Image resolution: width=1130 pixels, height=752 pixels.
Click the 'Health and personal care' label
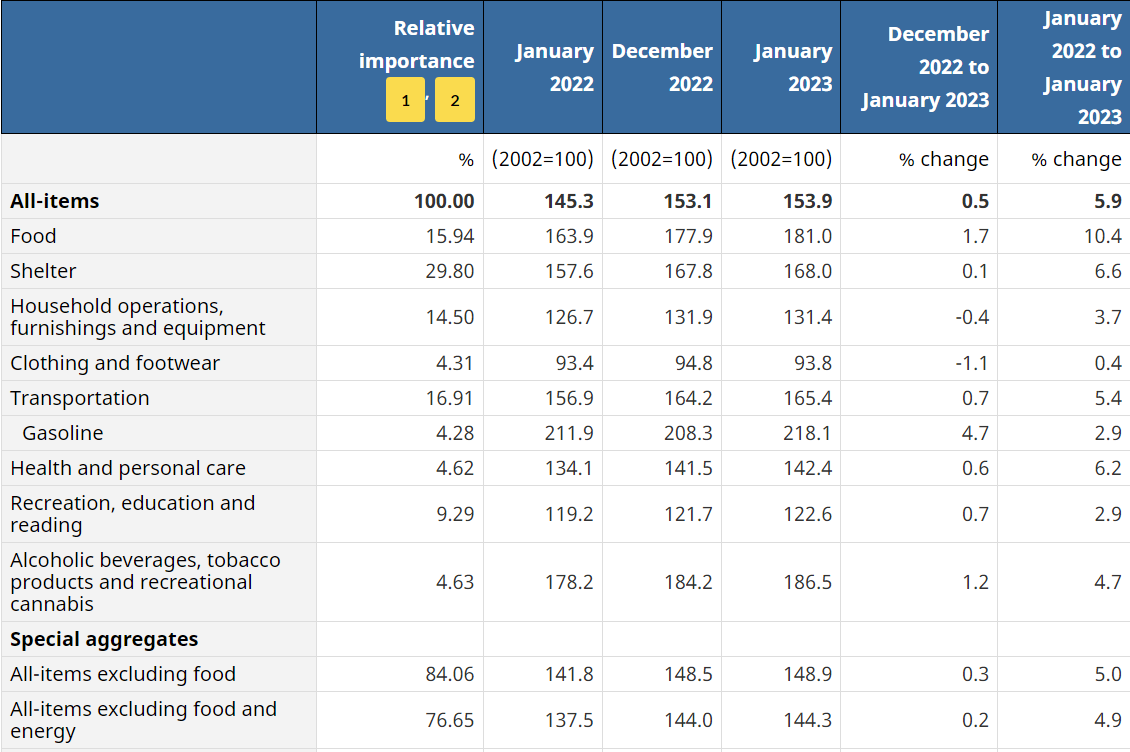128,469
